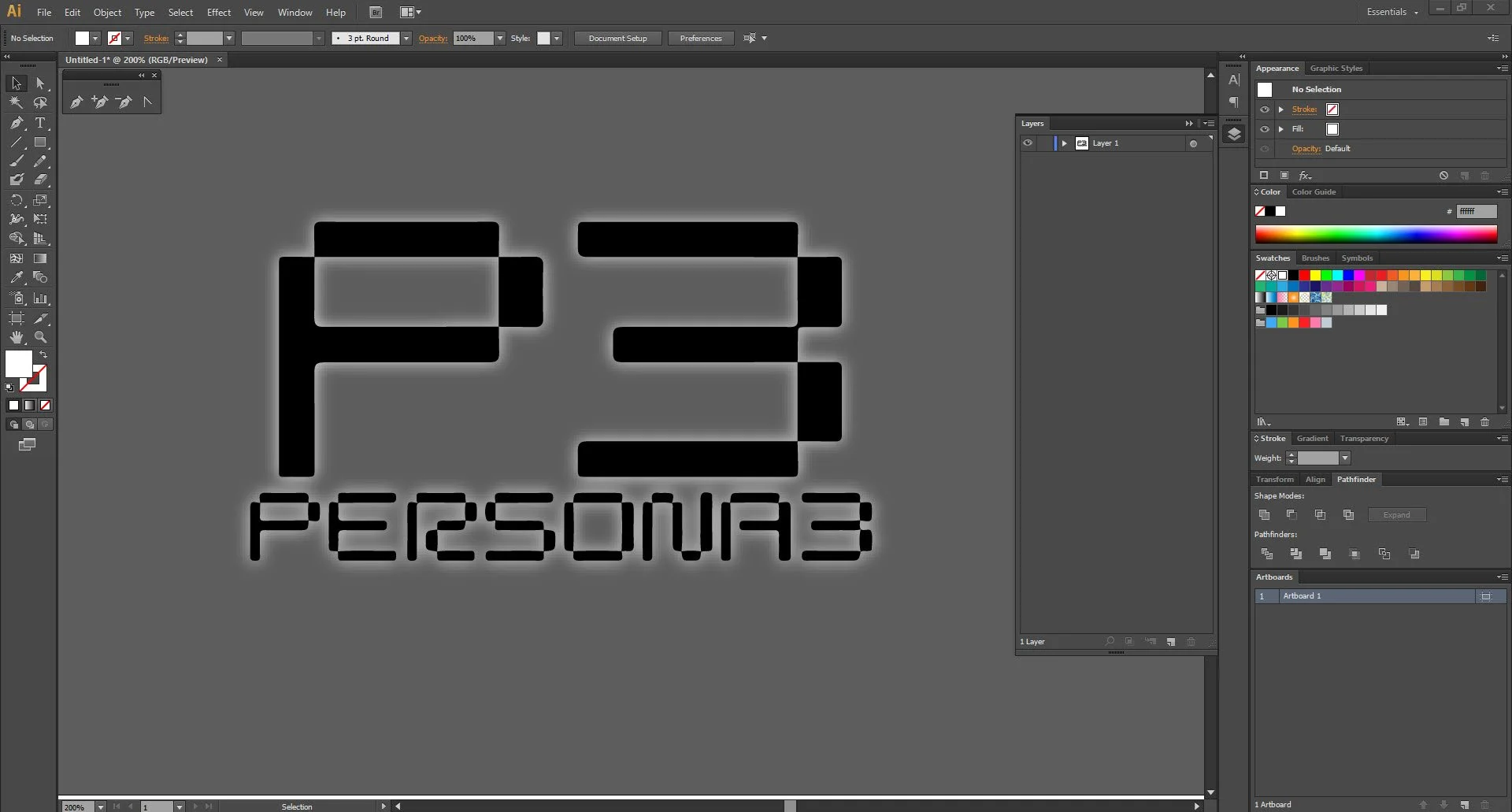The width and height of the screenshot is (1512, 812).
Task: Expand Fill attribute in Appearance panel
Action: [1281, 129]
